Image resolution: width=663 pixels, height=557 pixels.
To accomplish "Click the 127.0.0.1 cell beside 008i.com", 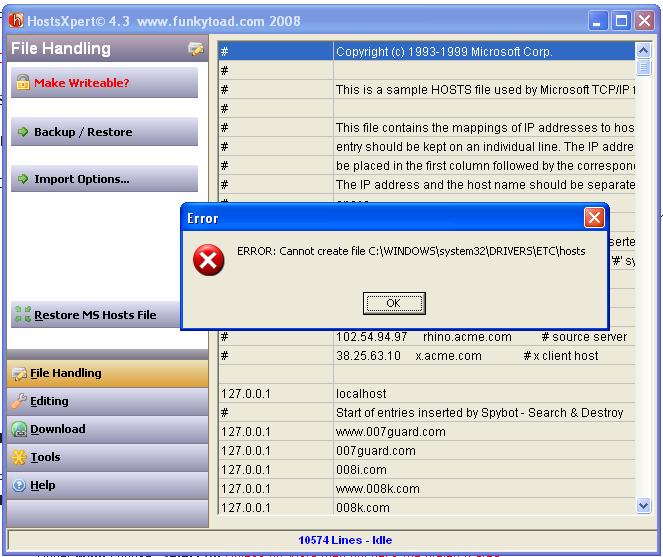I will click(x=276, y=470).
